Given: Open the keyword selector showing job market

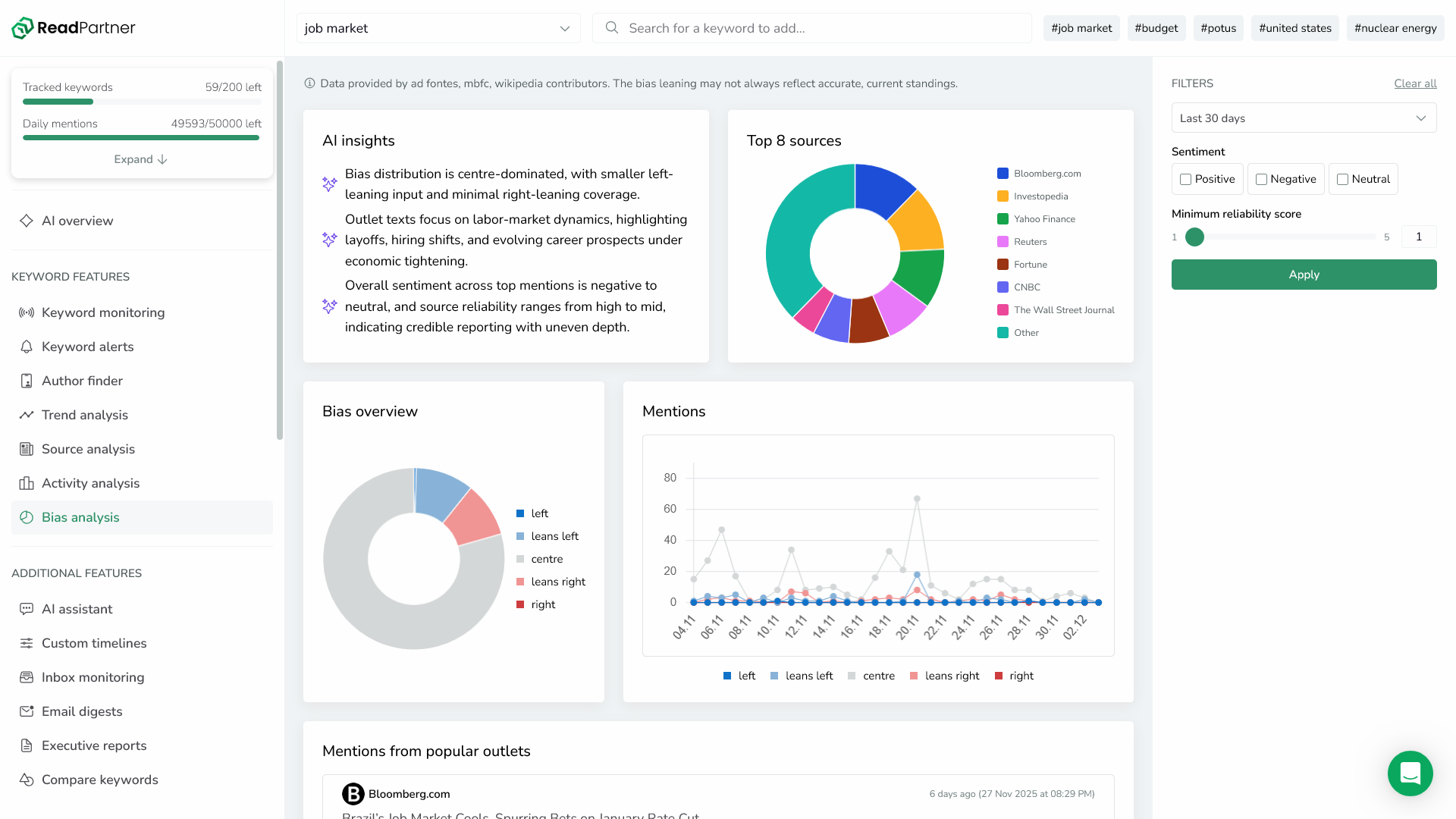Looking at the screenshot, I should tap(438, 28).
